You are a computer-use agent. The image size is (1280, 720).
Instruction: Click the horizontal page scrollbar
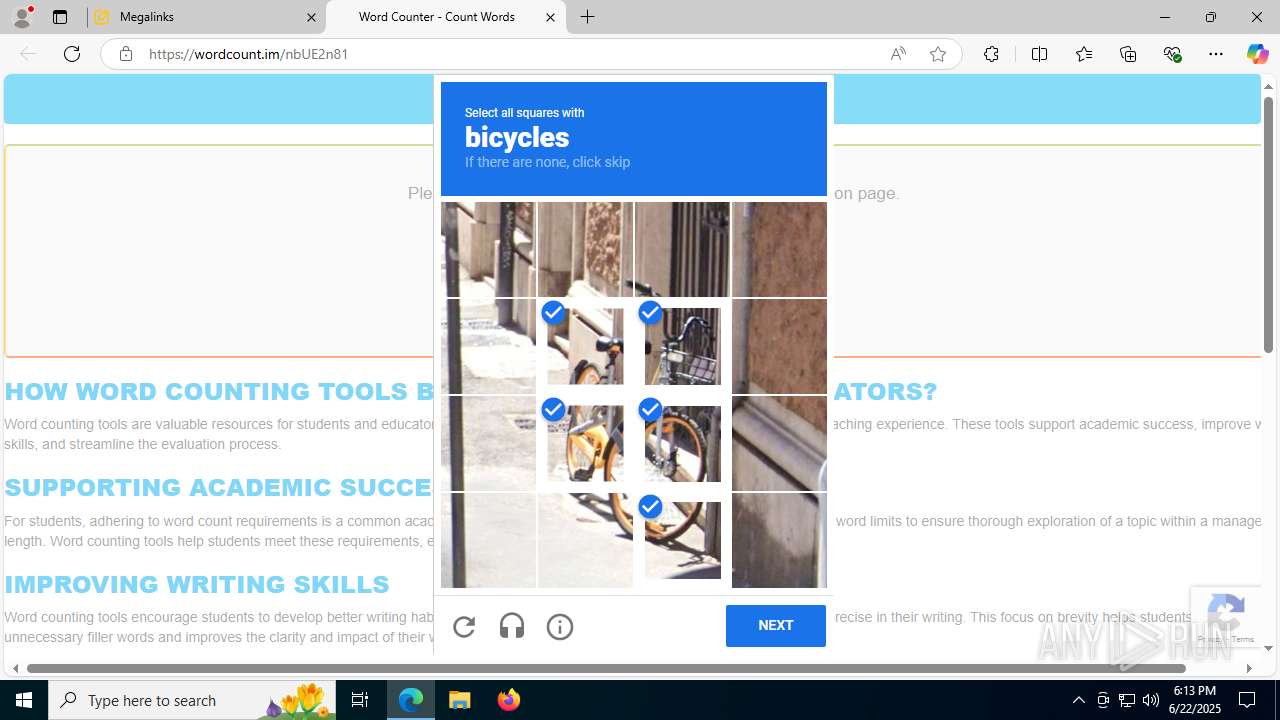606,668
